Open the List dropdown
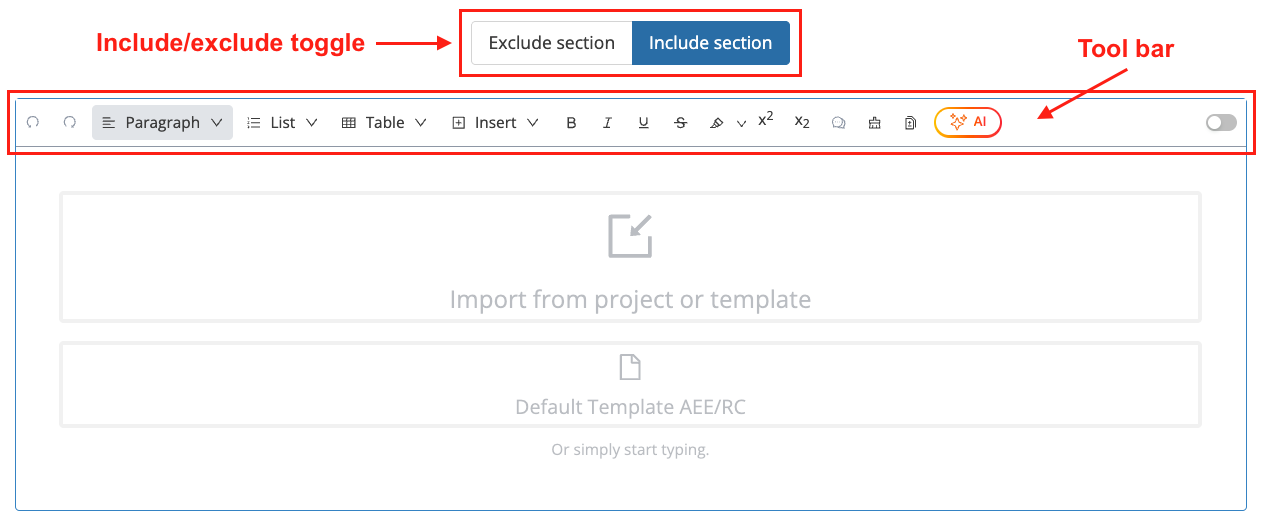1276x524 pixels. point(282,122)
